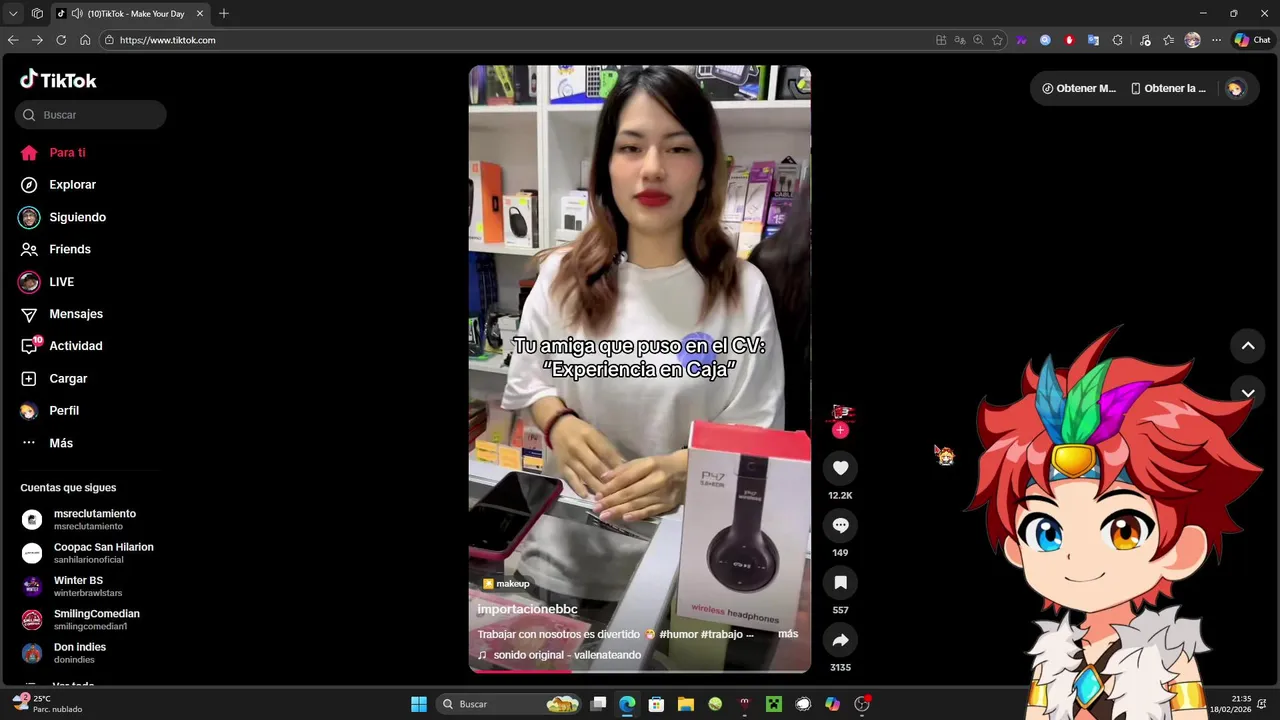Click the address bar URL

pyautogui.click(x=167, y=40)
